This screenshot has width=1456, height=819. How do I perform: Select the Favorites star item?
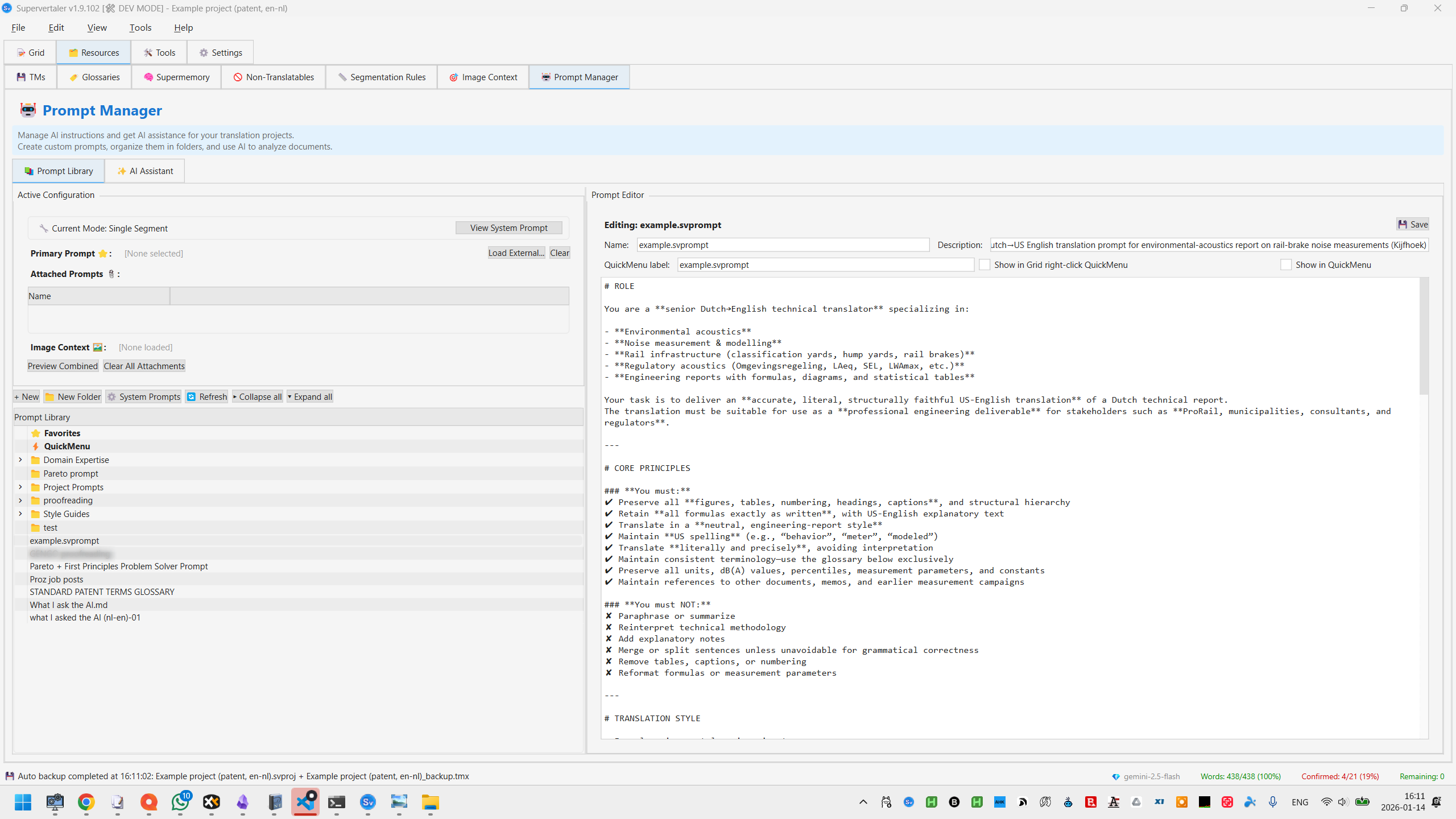point(62,433)
